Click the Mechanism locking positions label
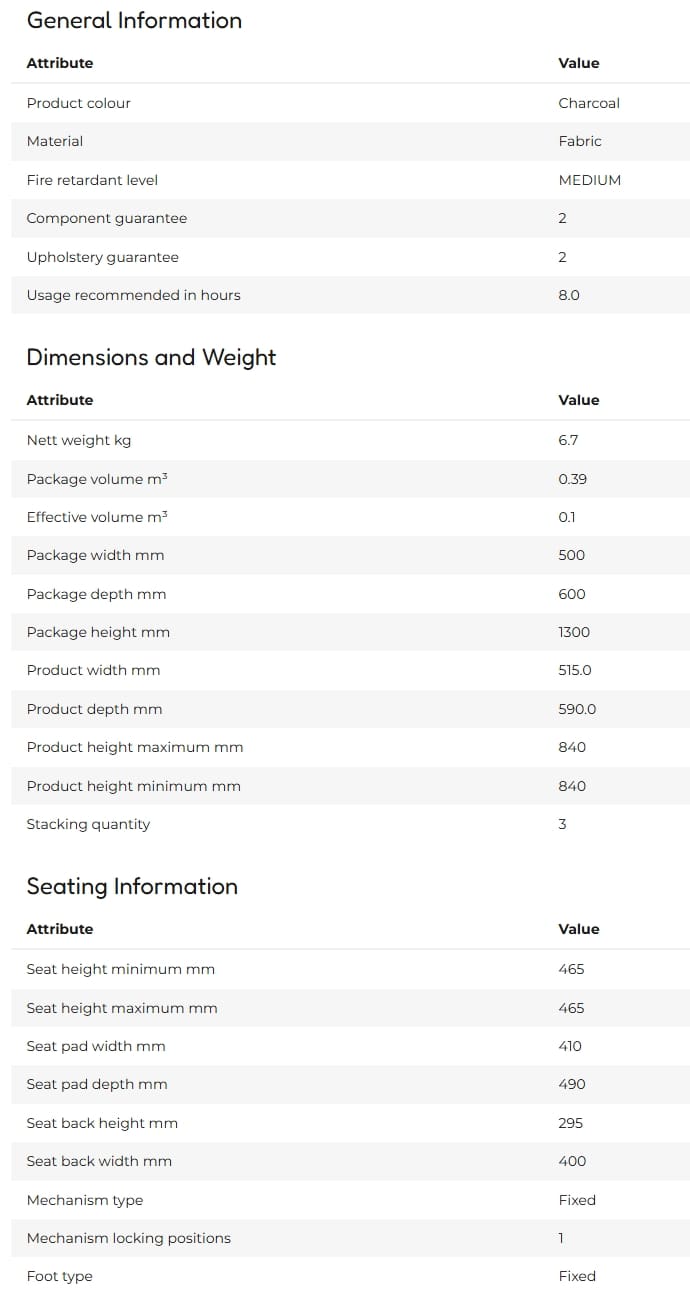This screenshot has height=1313, width=690. pos(128,1238)
